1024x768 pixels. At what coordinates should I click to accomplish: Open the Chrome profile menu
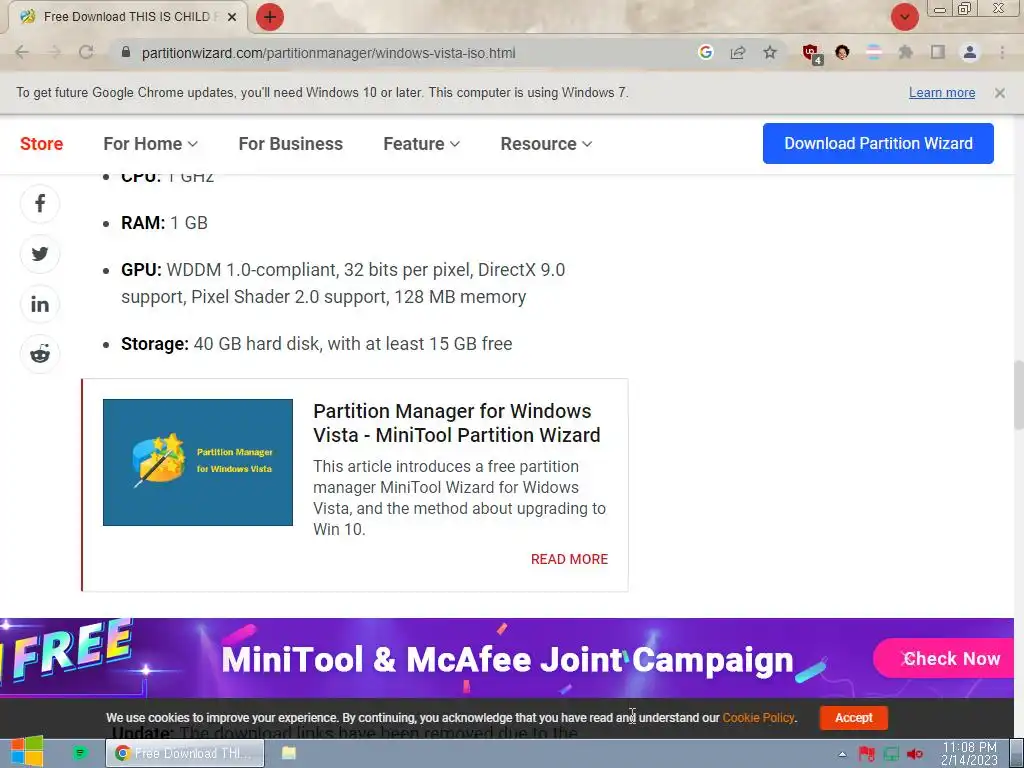click(970, 52)
